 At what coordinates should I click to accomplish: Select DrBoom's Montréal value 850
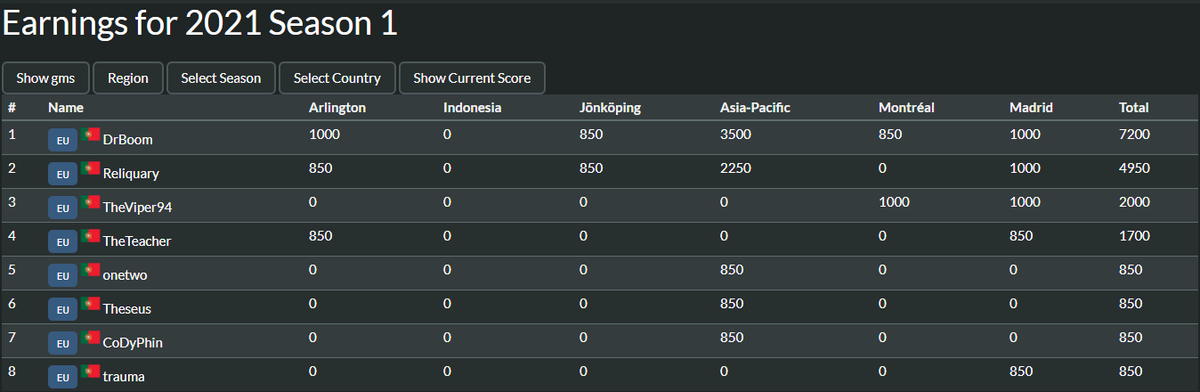[x=890, y=134]
